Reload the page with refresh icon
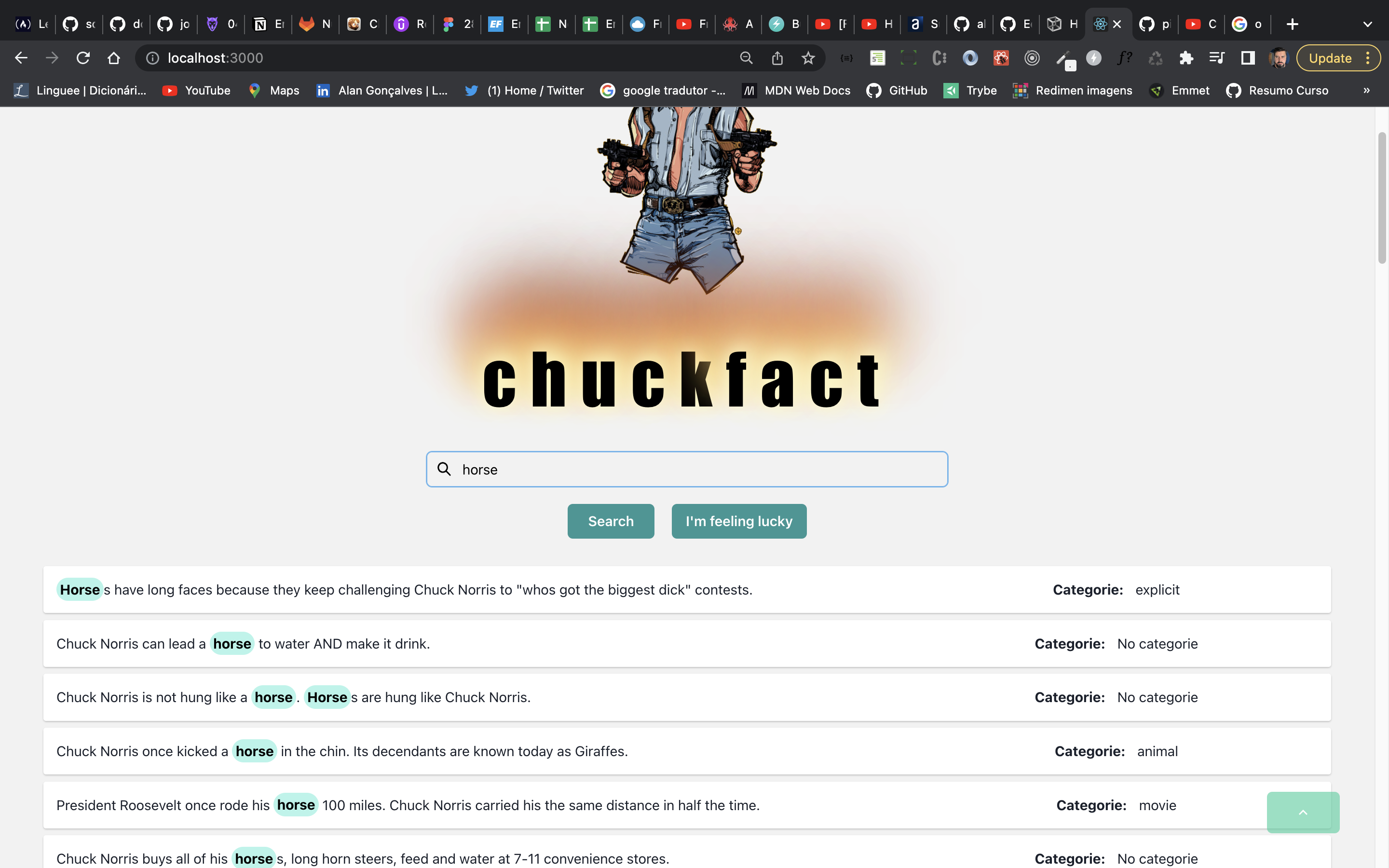Viewport: 1389px width, 868px height. click(x=83, y=58)
